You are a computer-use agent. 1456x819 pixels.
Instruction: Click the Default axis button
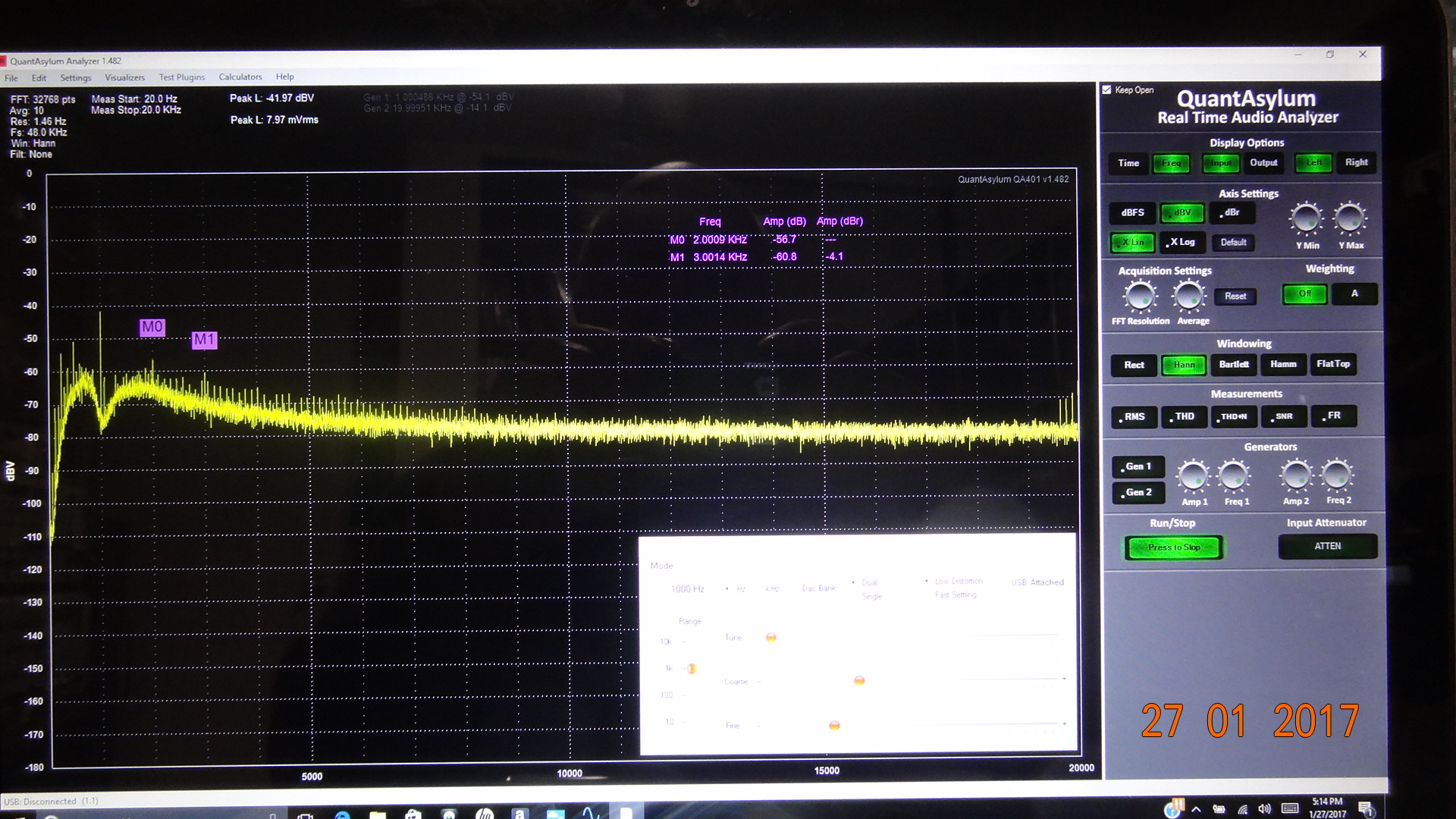click(1233, 243)
